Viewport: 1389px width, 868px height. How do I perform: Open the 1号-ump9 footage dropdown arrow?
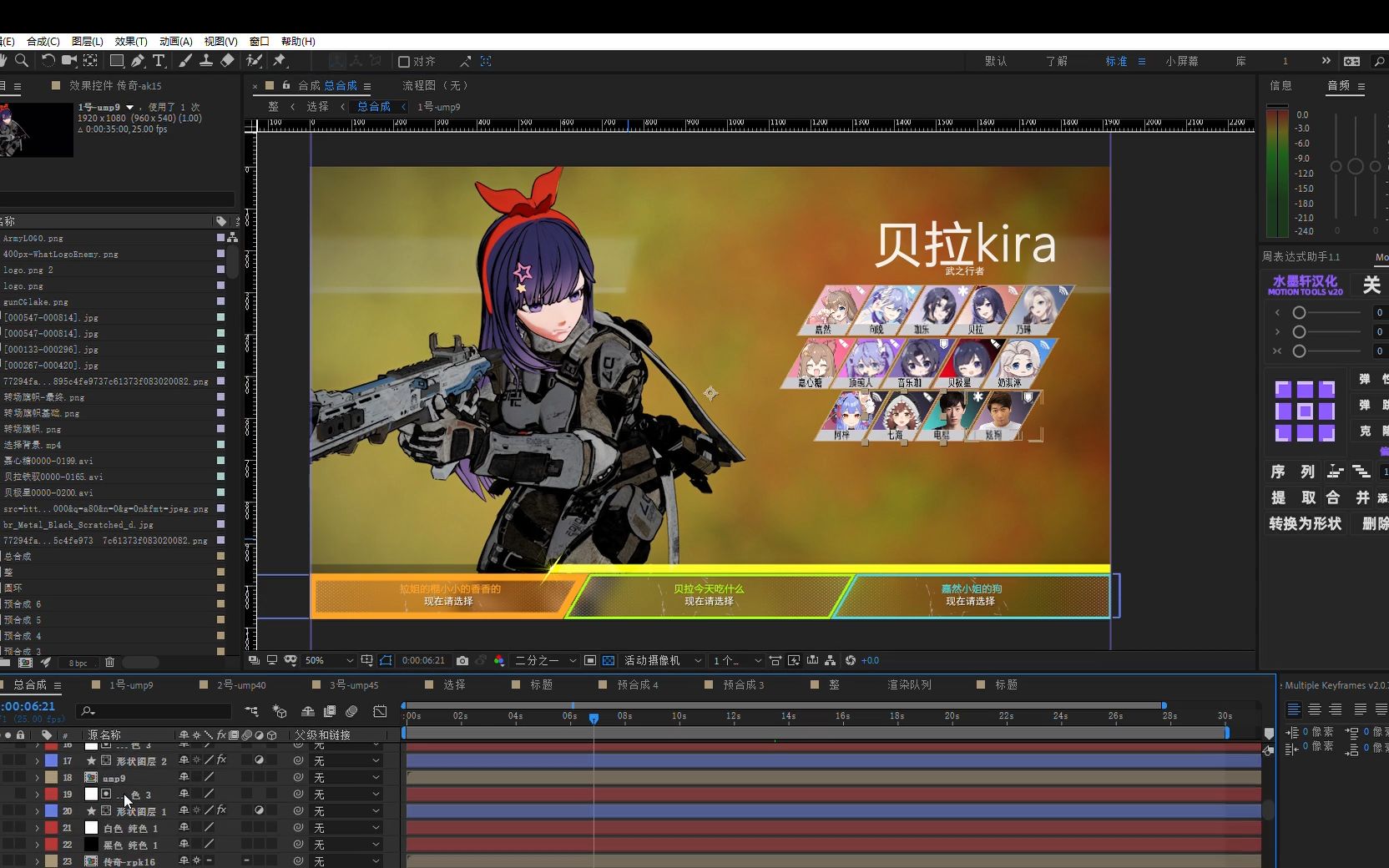(129, 108)
